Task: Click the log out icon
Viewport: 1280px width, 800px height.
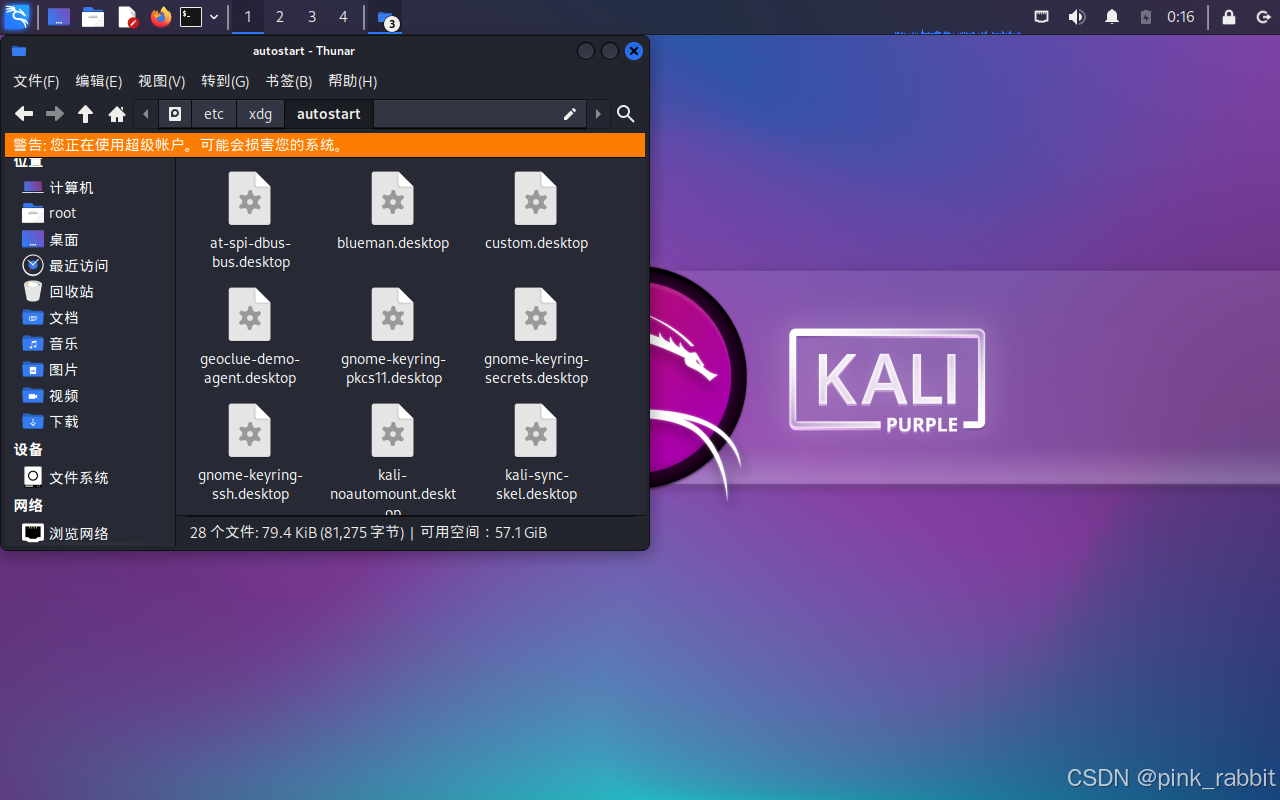Action: coord(1263,17)
